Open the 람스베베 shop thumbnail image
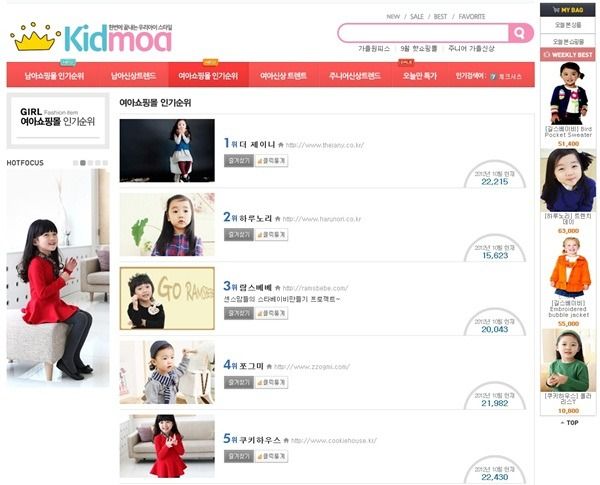The width and height of the screenshot is (600, 485). pos(167,298)
